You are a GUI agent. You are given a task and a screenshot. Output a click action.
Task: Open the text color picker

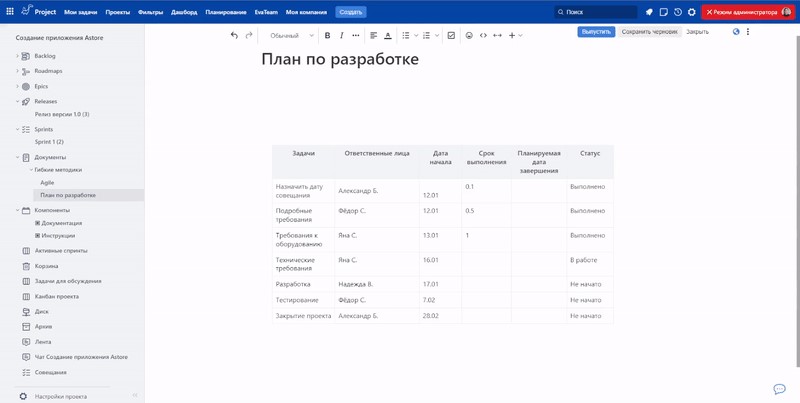(388, 35)
